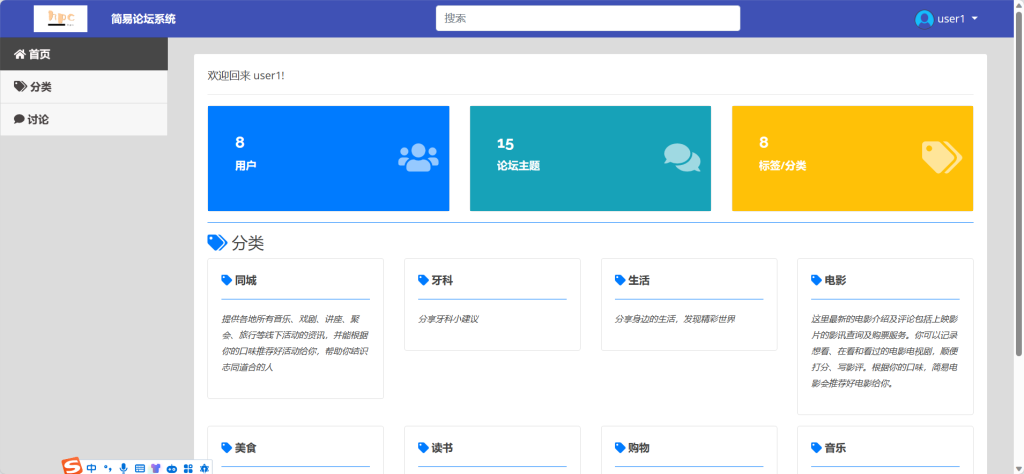Viewport: 1024px width, 474px height.
Task: Select the tag icon beside 电影
Action: tap(816, 280)
